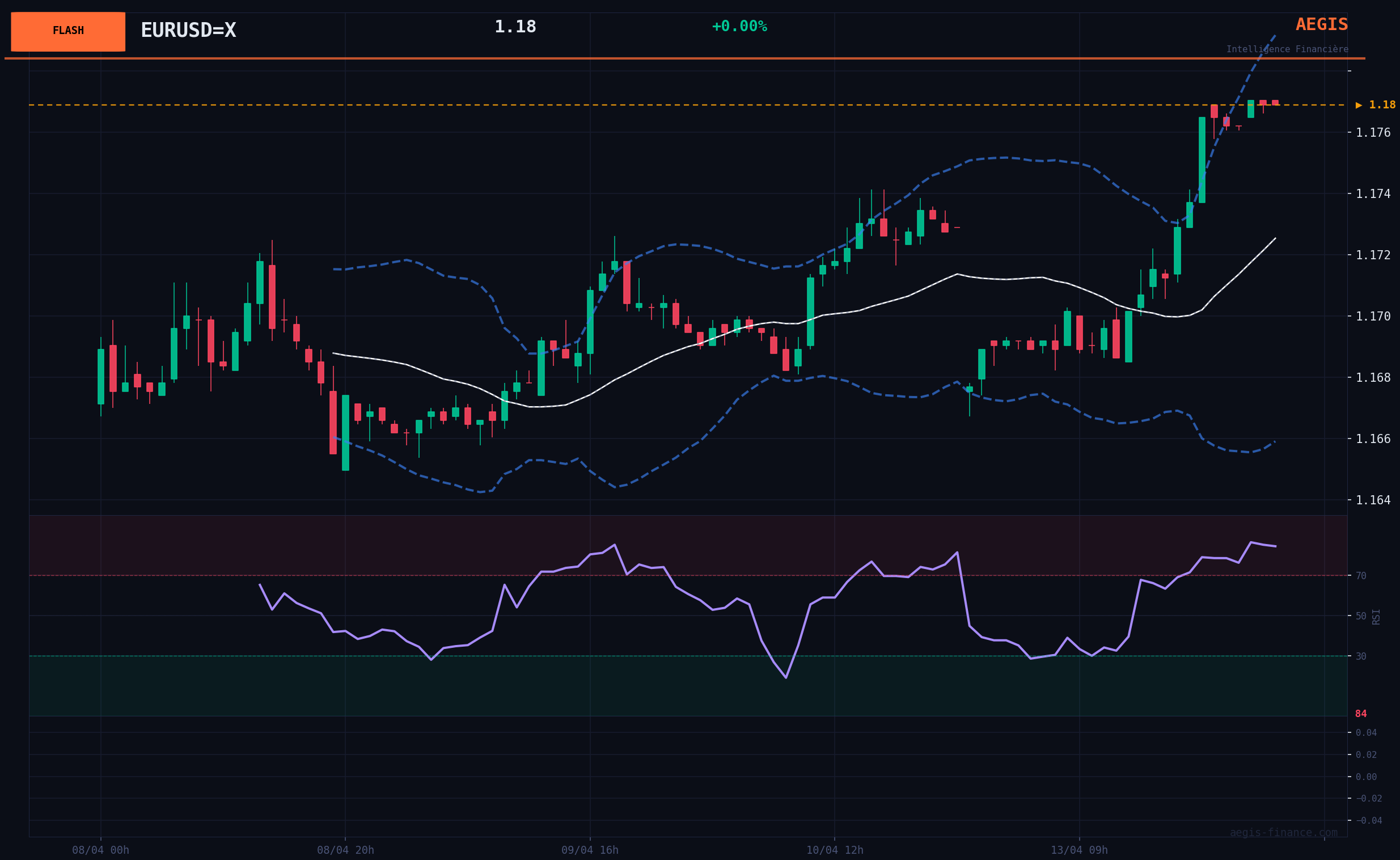Click the AEGIS logo text

click(1321, 24)
